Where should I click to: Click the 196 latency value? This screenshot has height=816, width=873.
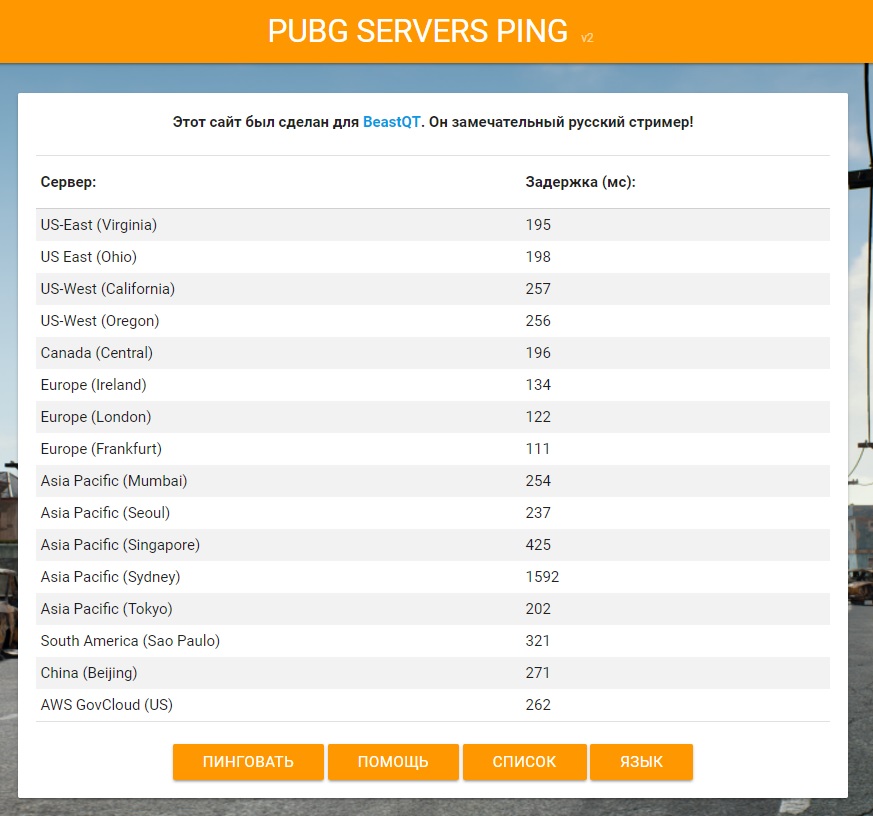coord(538,353)
